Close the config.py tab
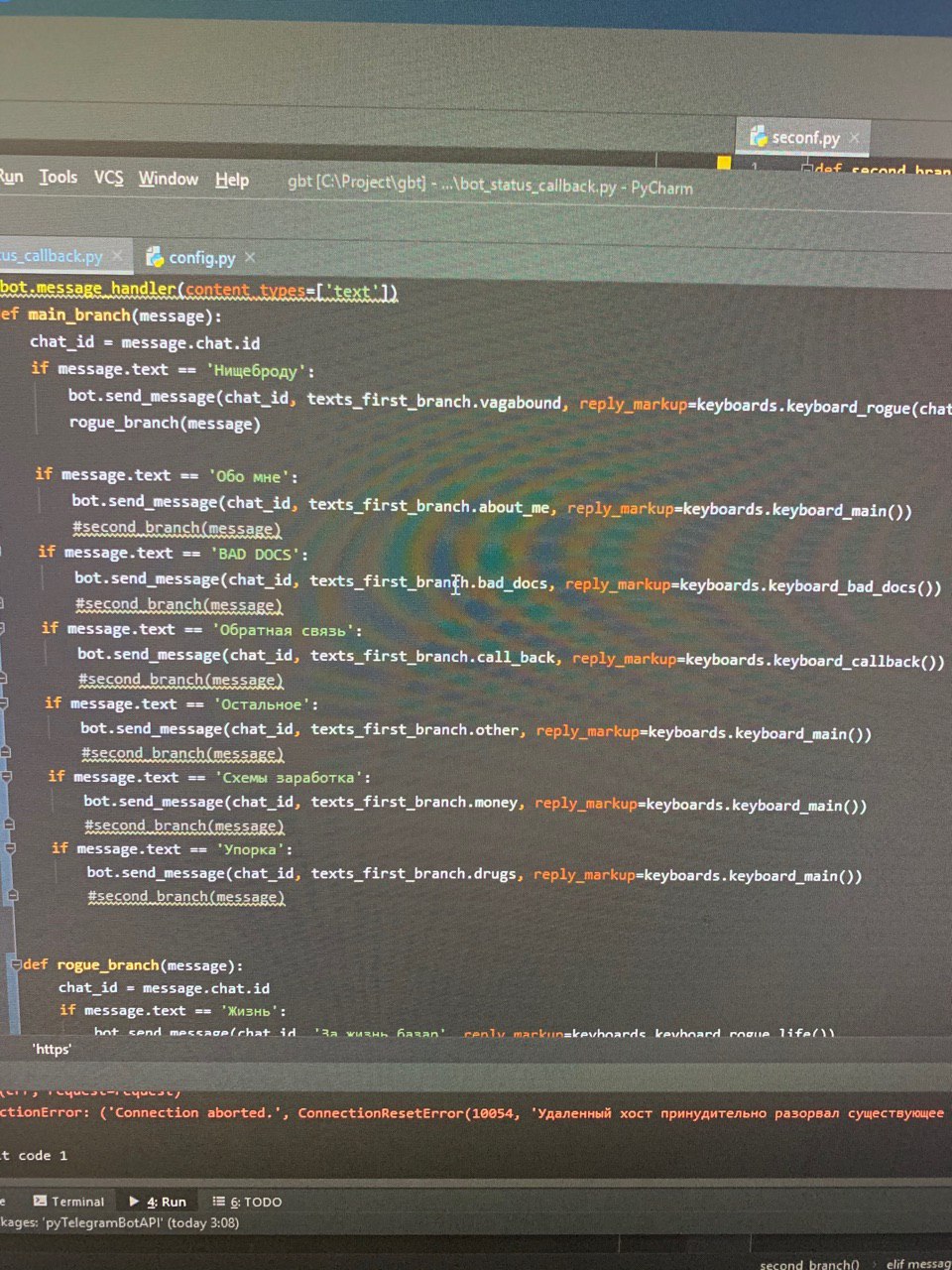The image size is (952, 1270). [x=250, y=258]
